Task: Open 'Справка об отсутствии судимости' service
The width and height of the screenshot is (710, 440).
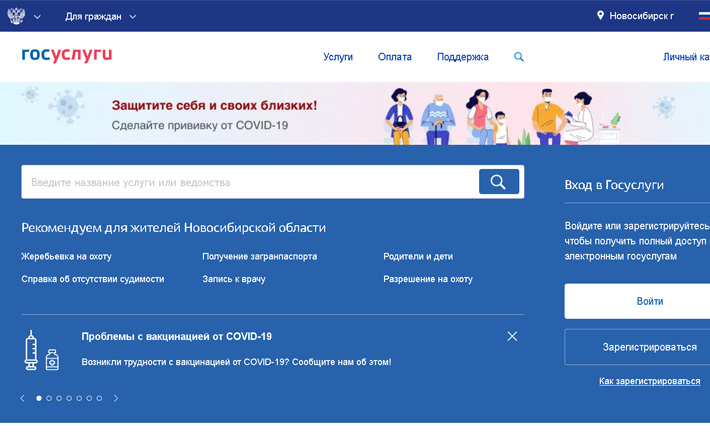Action: (93, 279)
